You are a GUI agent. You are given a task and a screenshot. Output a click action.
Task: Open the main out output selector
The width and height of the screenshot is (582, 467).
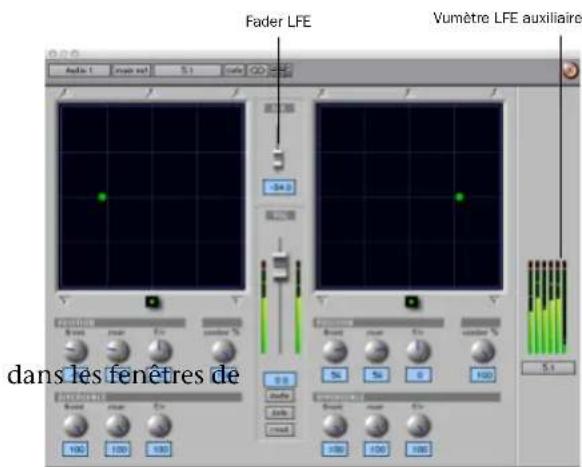(131, 70)
